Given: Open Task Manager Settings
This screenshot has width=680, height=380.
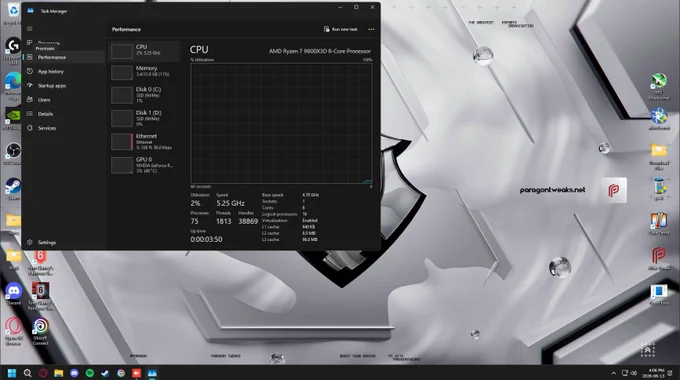Looking at the screenshot, I should click(x=63, y=242).
